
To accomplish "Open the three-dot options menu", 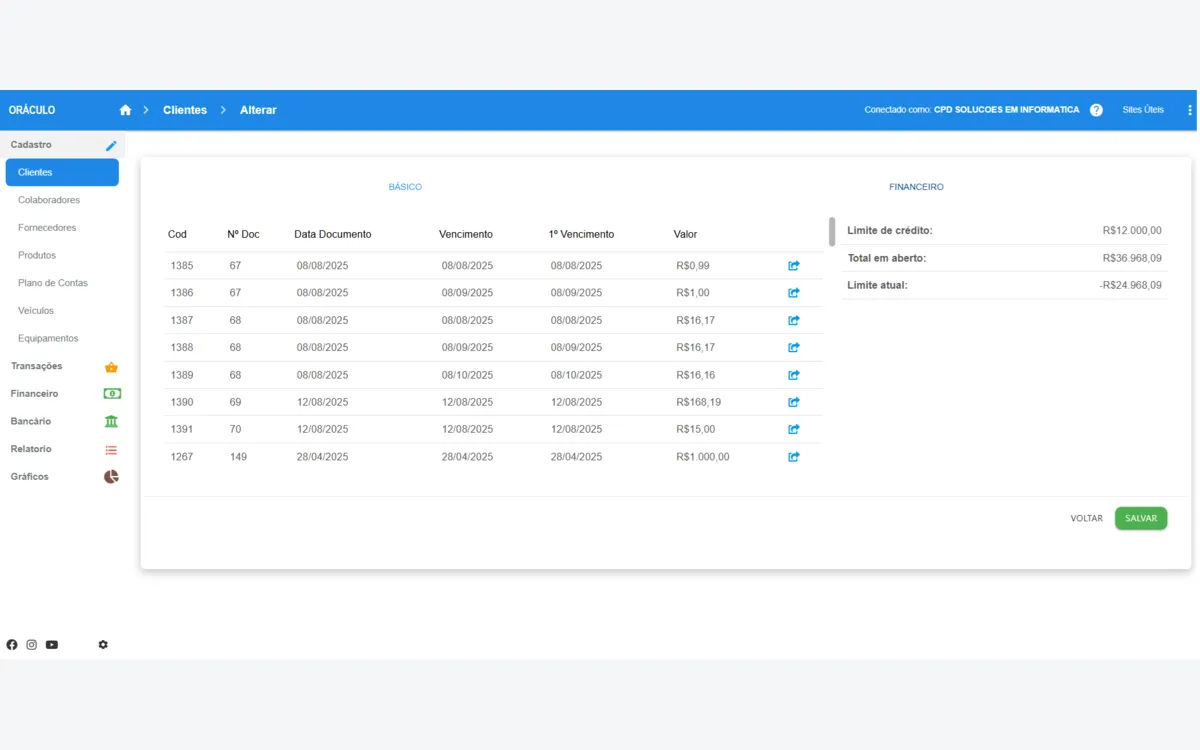I will [1189, 110].
